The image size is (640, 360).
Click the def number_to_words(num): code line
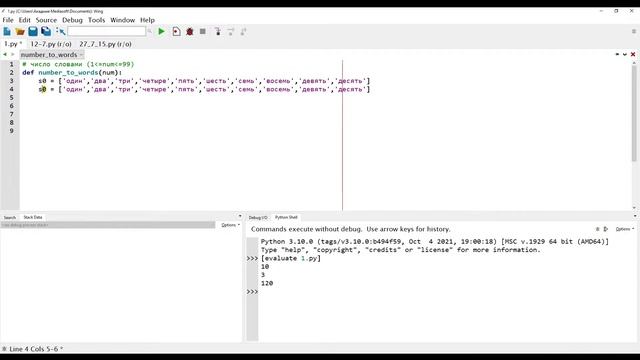[72, 72]
